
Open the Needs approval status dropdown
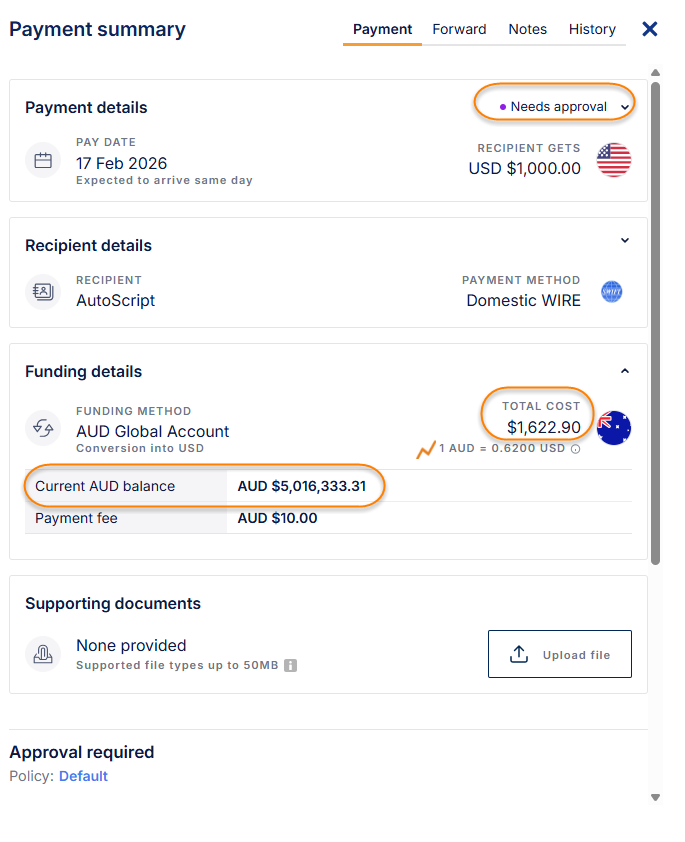tap(556, 106)
